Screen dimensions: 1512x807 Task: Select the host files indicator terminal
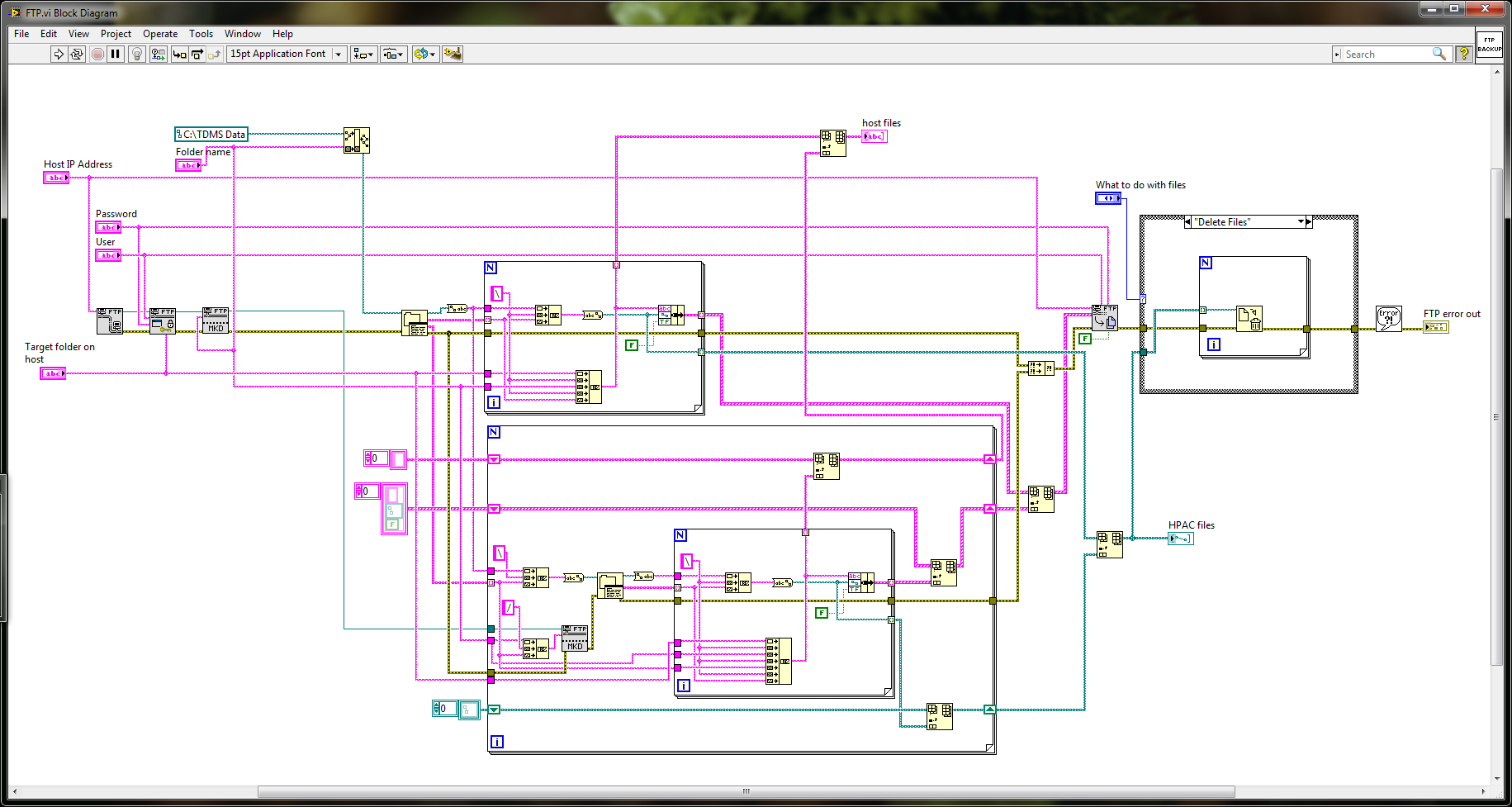(874, 136)
